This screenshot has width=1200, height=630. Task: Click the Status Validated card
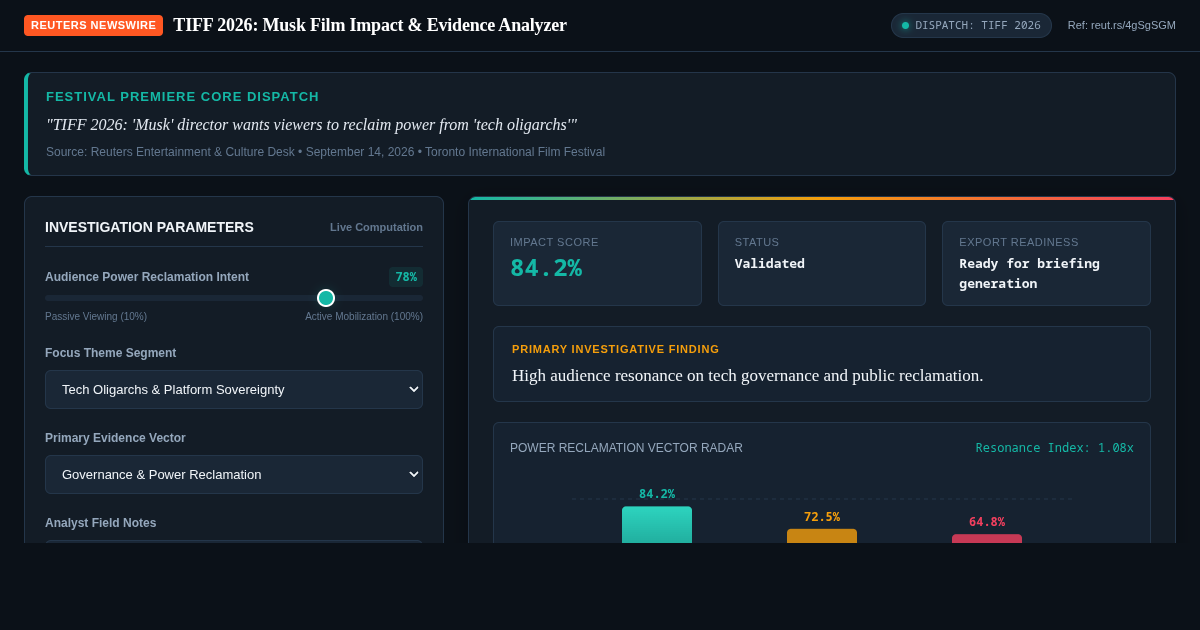point(822,263)
